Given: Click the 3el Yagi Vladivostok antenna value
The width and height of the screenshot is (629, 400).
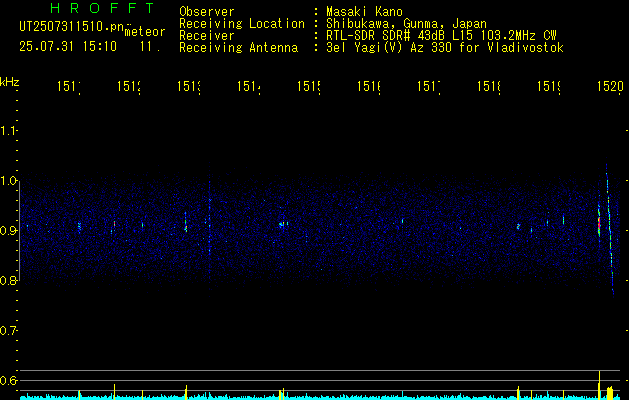Looking at the screenshot, I should coord(445,48).
